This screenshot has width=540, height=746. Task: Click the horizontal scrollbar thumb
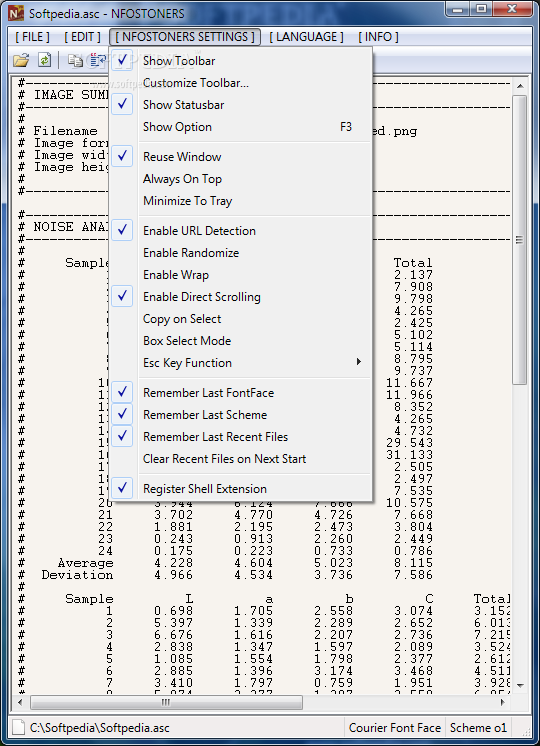pyautogui.click(x=166, y=702)
